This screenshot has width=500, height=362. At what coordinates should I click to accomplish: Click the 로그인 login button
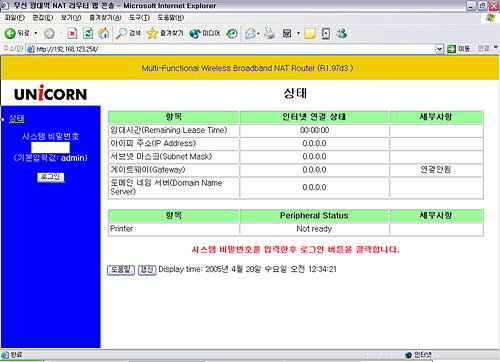[51, 177]
